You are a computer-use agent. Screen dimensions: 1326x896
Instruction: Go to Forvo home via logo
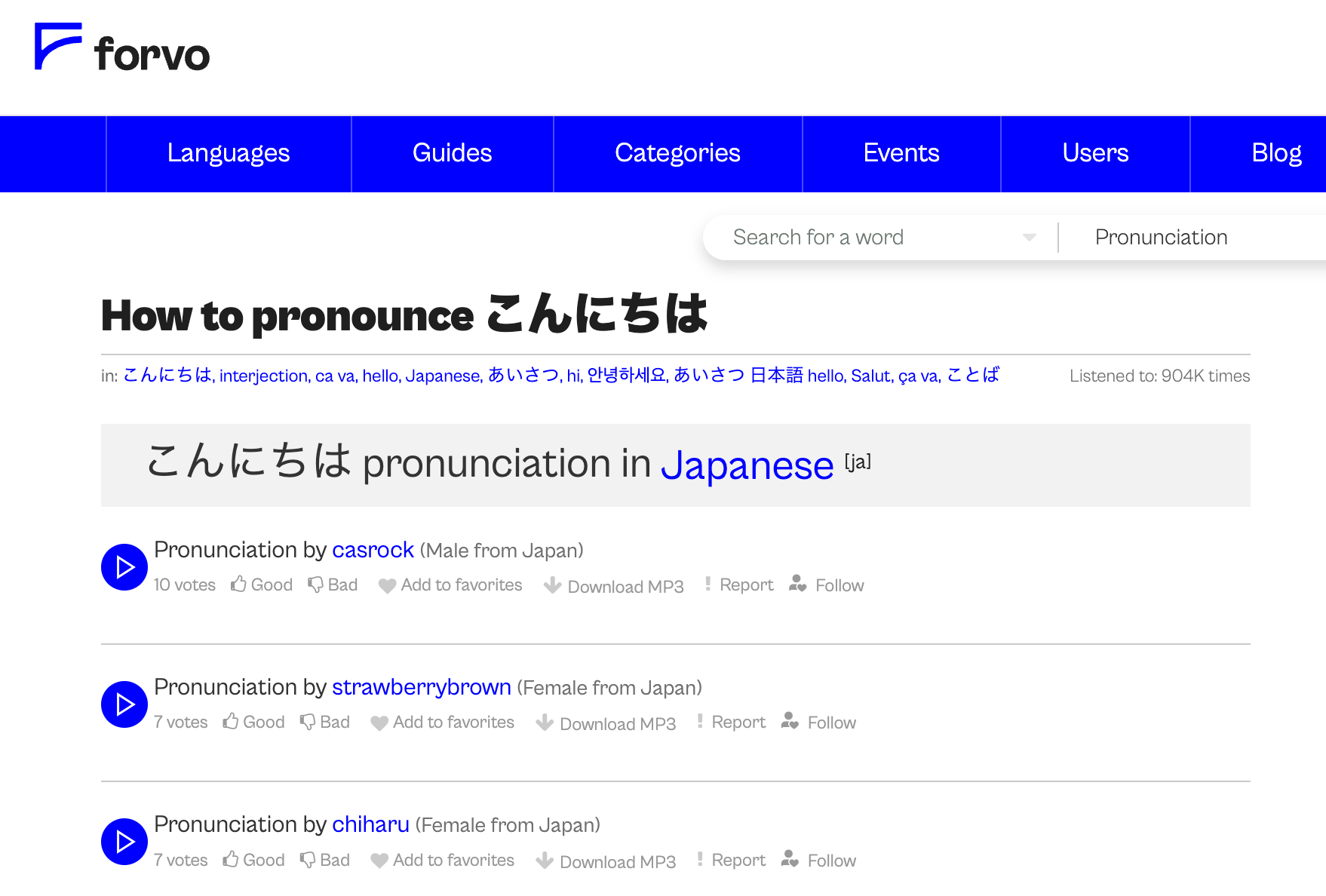pyautogui.click(x=122, y=48)
